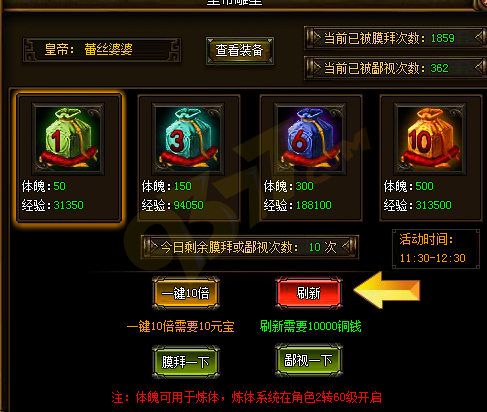Viewport: 487px width, 412px height.
Task: Select the orange bag icon numbered 10
Action: 430,139
